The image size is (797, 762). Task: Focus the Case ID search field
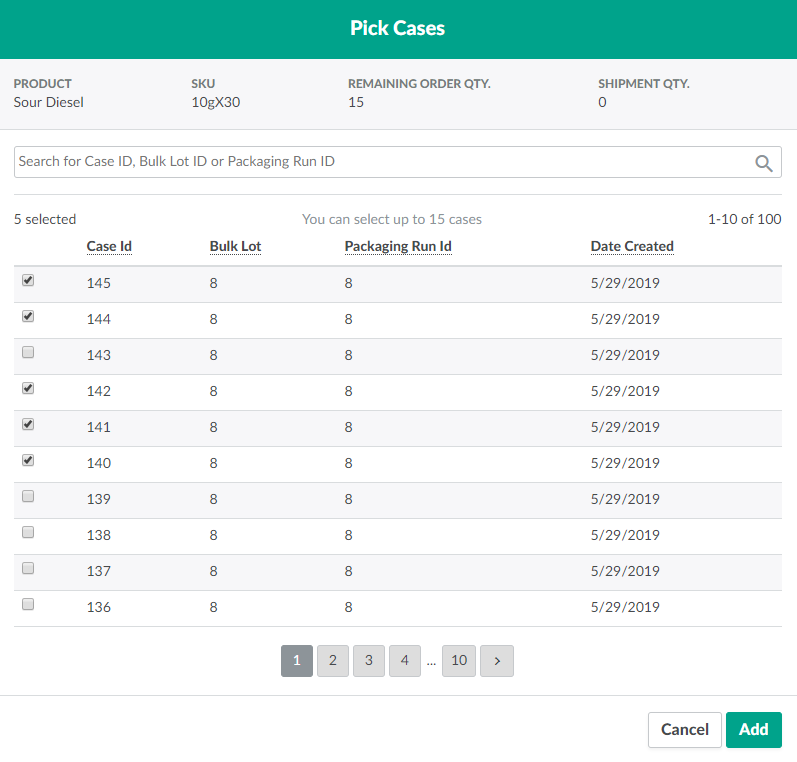pos(380,162)
